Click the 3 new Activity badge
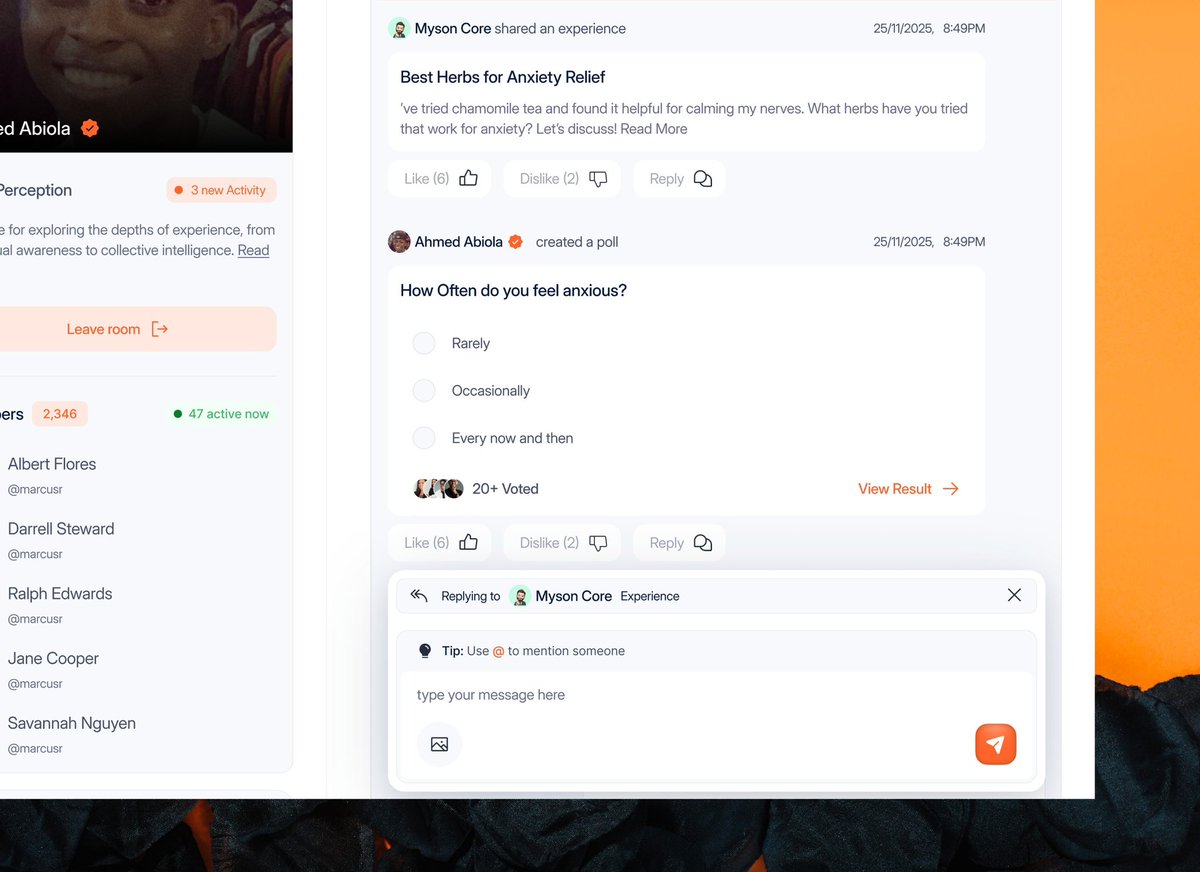This screenshot has height=872, width=1200. coord(221,190)
